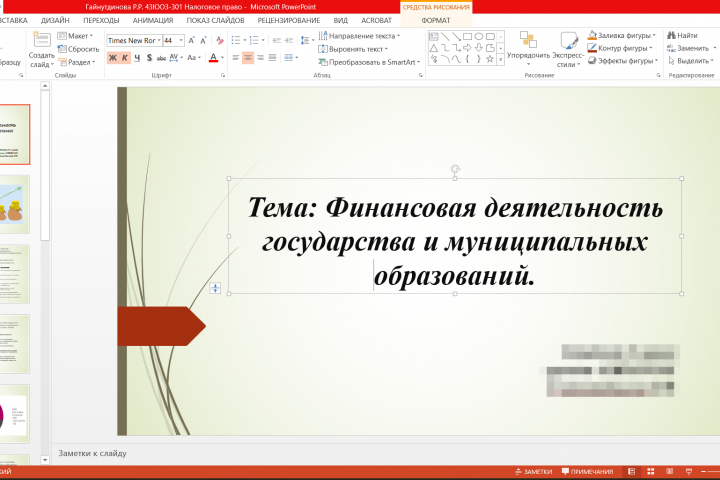
Task: Decrease list indent level icon
Action: (x=276, y=40)
